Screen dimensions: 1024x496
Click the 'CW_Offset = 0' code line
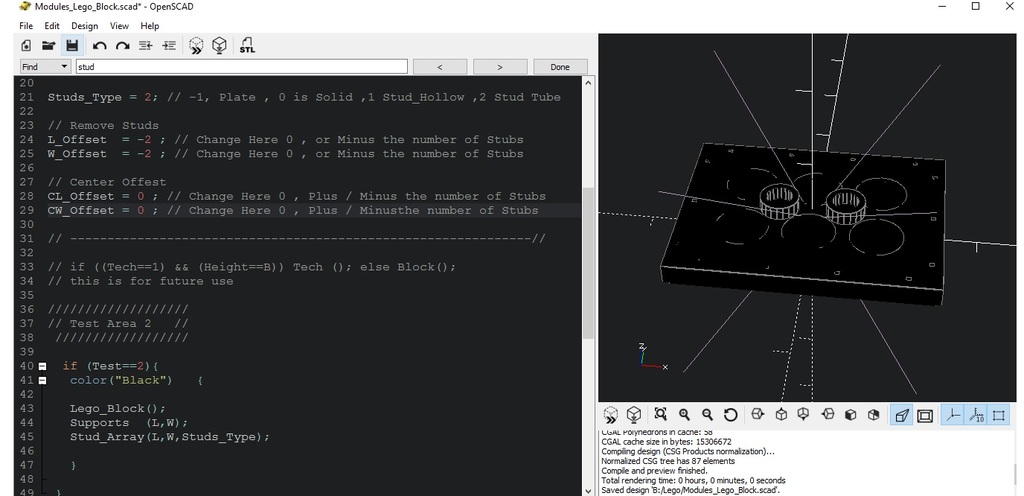click(x=293, y=211)
